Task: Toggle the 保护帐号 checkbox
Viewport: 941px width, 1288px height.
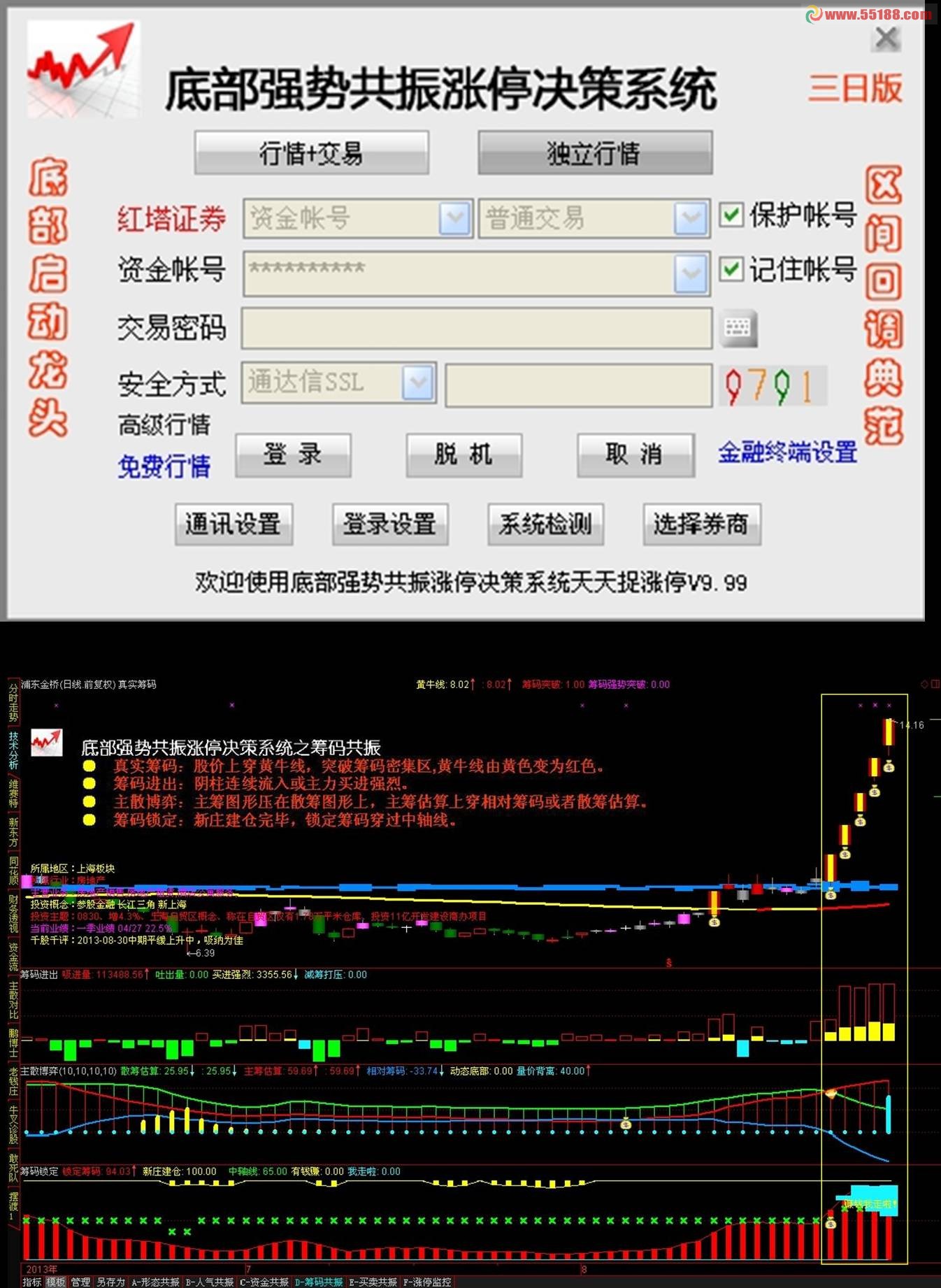Action: click(731, 215)
